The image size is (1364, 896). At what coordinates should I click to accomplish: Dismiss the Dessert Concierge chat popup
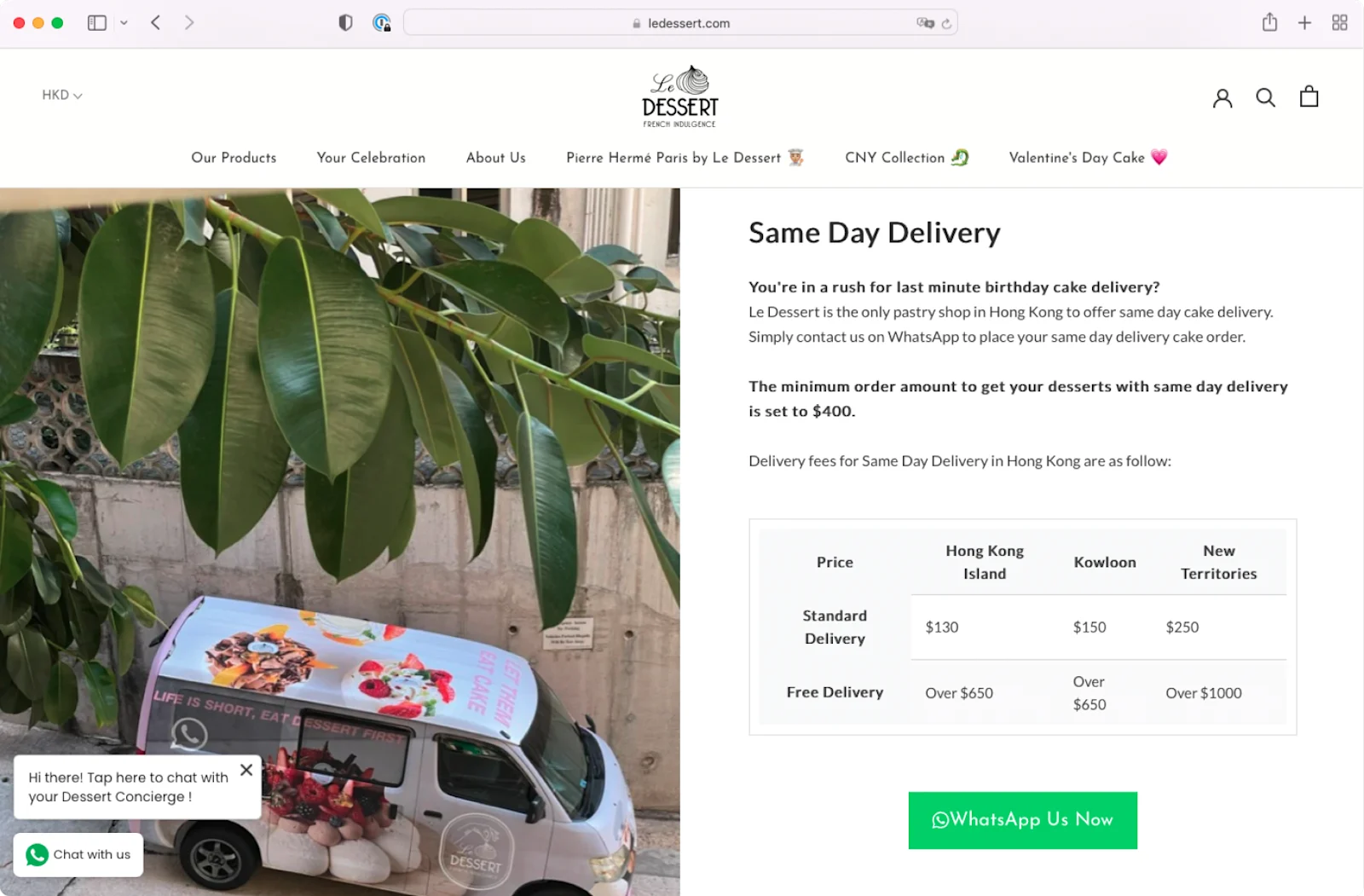[x=246, y=769]
